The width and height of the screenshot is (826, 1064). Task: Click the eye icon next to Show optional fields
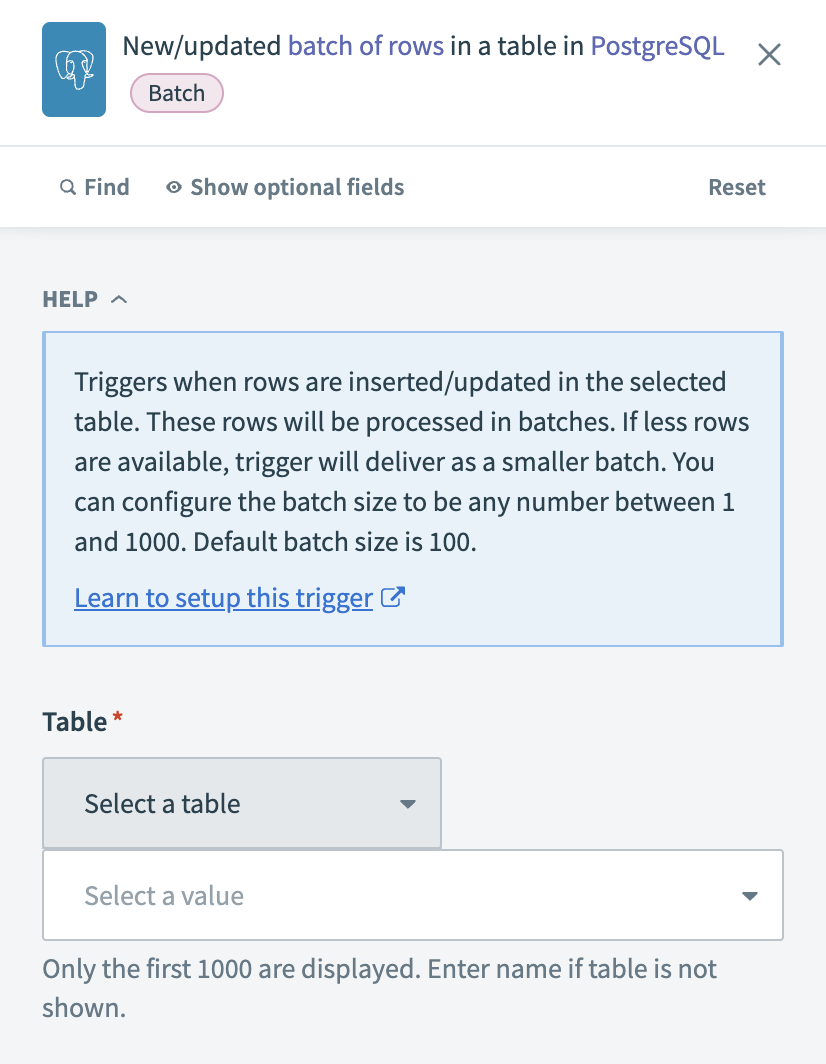[173, 187]
